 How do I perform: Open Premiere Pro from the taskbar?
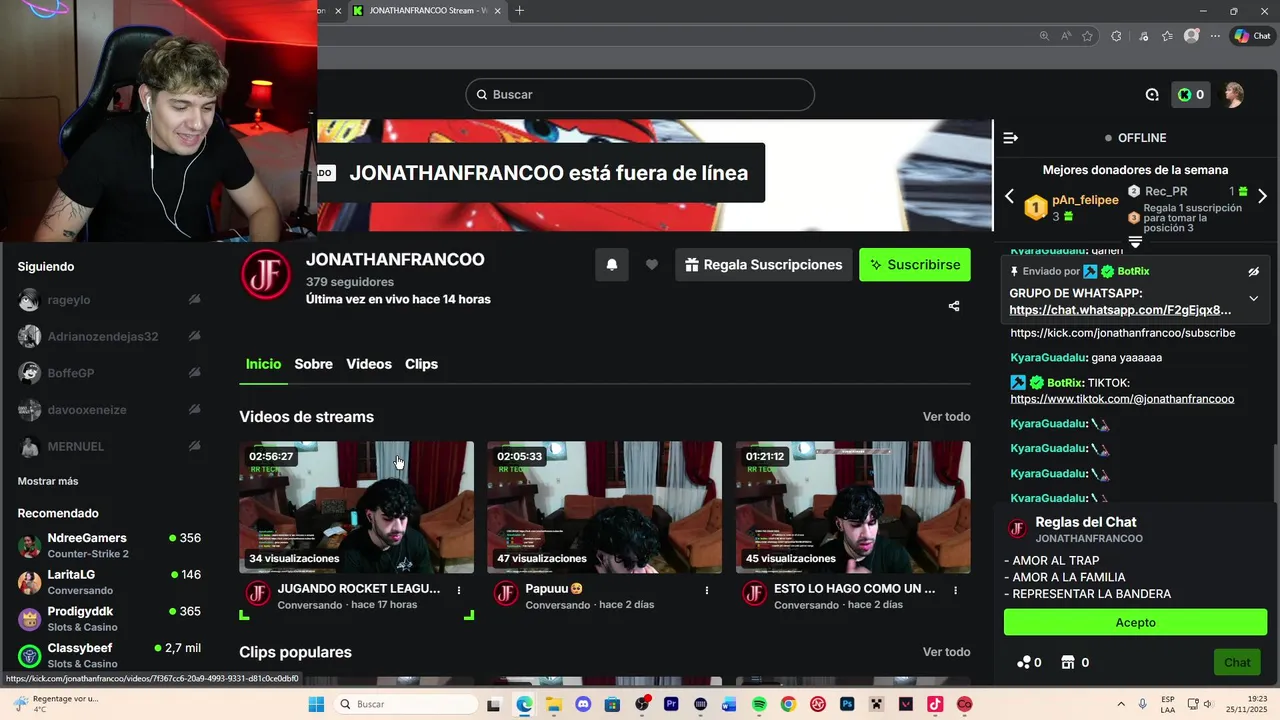click(x=671, y=704)
